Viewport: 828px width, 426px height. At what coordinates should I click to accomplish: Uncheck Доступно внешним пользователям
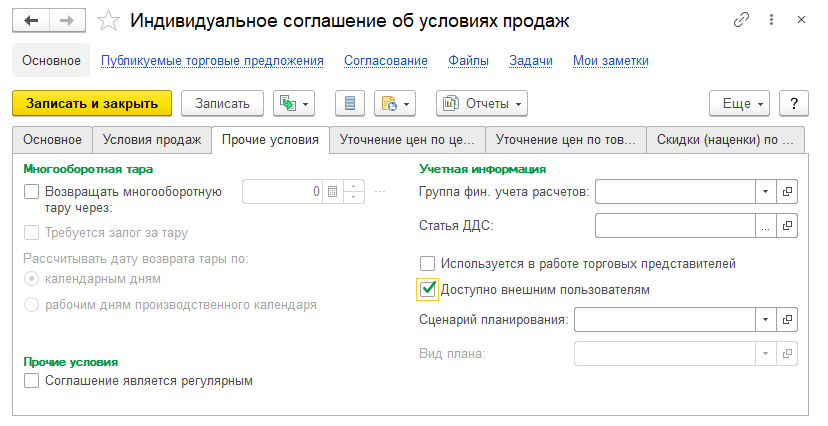point(428,290)
